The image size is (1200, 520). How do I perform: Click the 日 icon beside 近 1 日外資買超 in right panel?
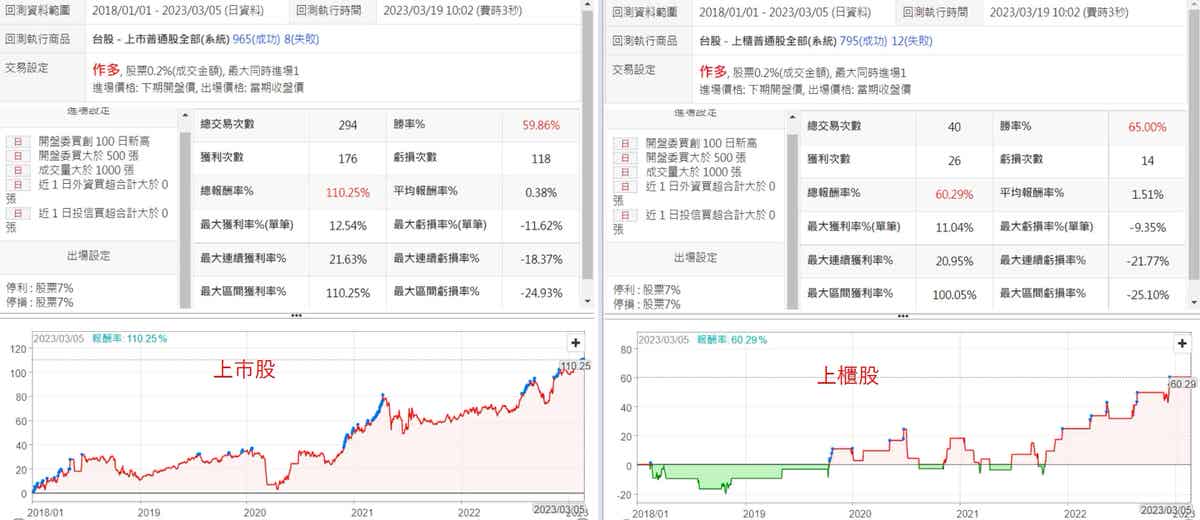[625, 185]
